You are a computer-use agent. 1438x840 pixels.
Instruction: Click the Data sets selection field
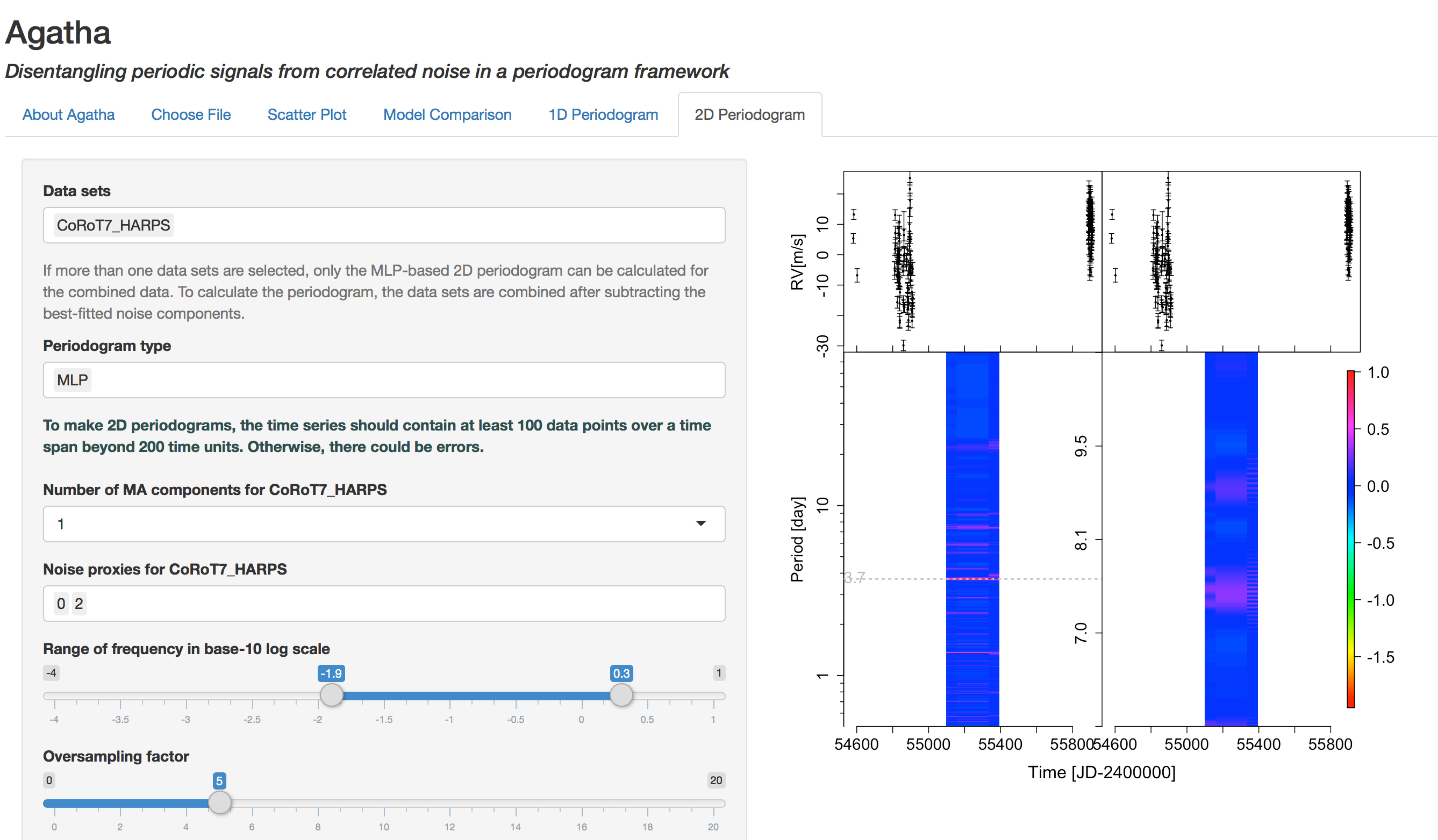coord(384,225)
